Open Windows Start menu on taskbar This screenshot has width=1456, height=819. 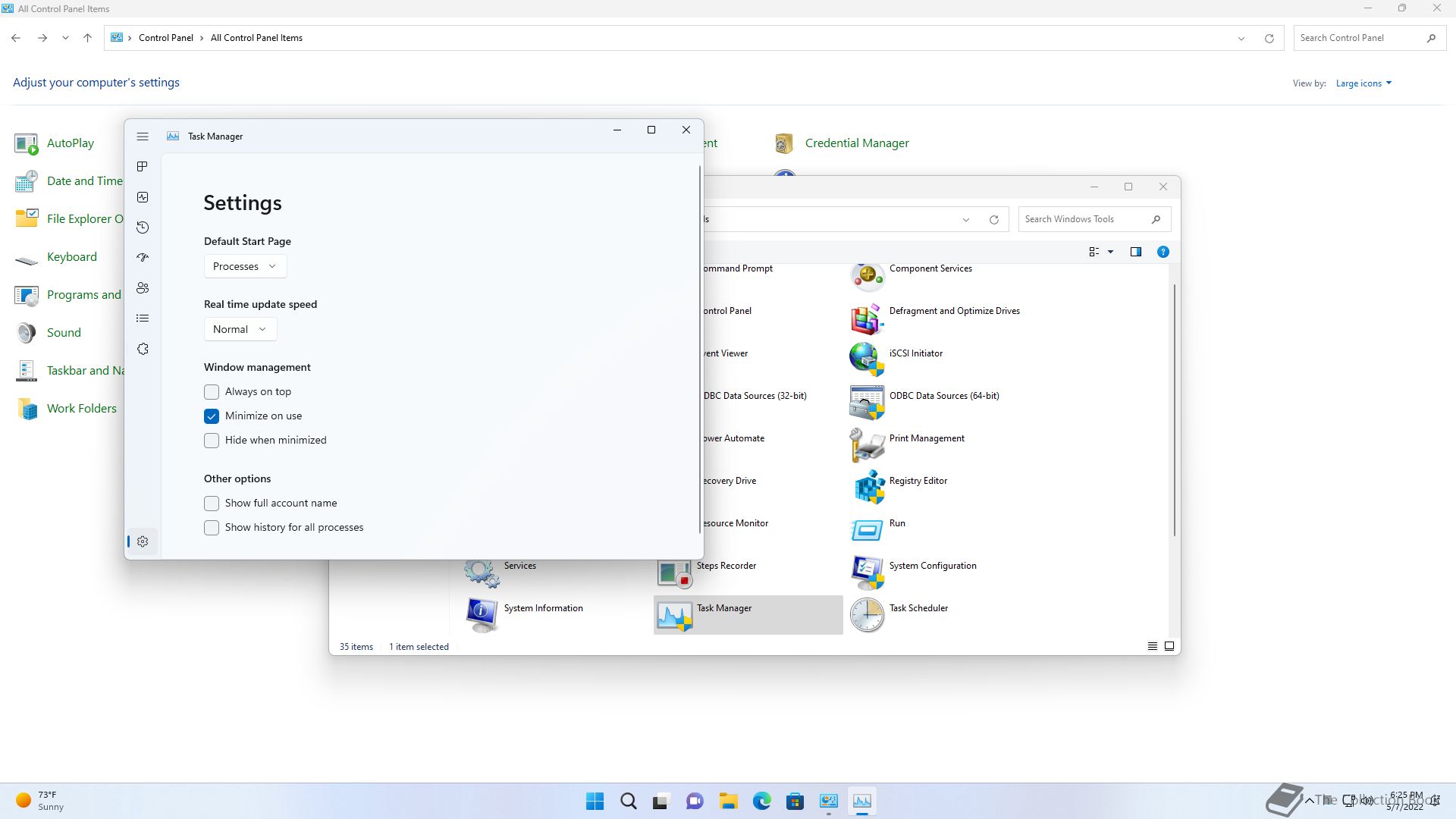[x=595, y=802]
